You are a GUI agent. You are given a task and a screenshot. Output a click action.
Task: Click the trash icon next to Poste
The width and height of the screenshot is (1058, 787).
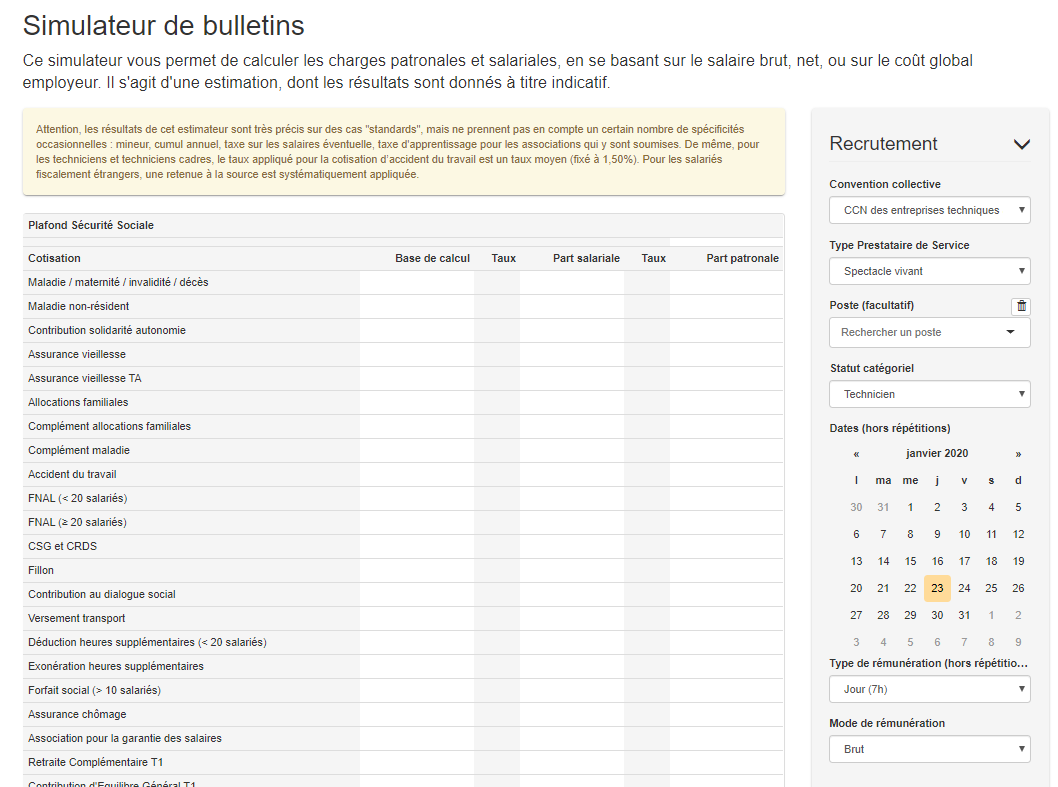1022,306
